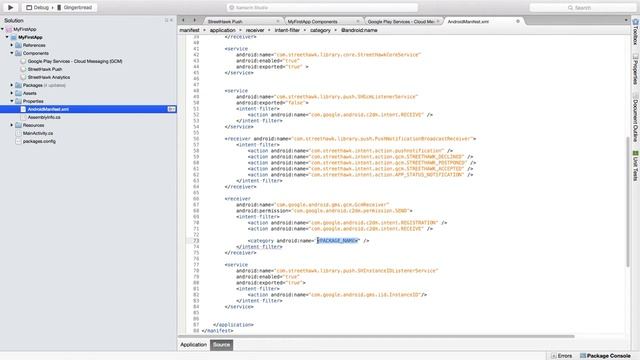
Task: Switch to the Application view tab
Action: pyautogui.click(x=193, y=345)
